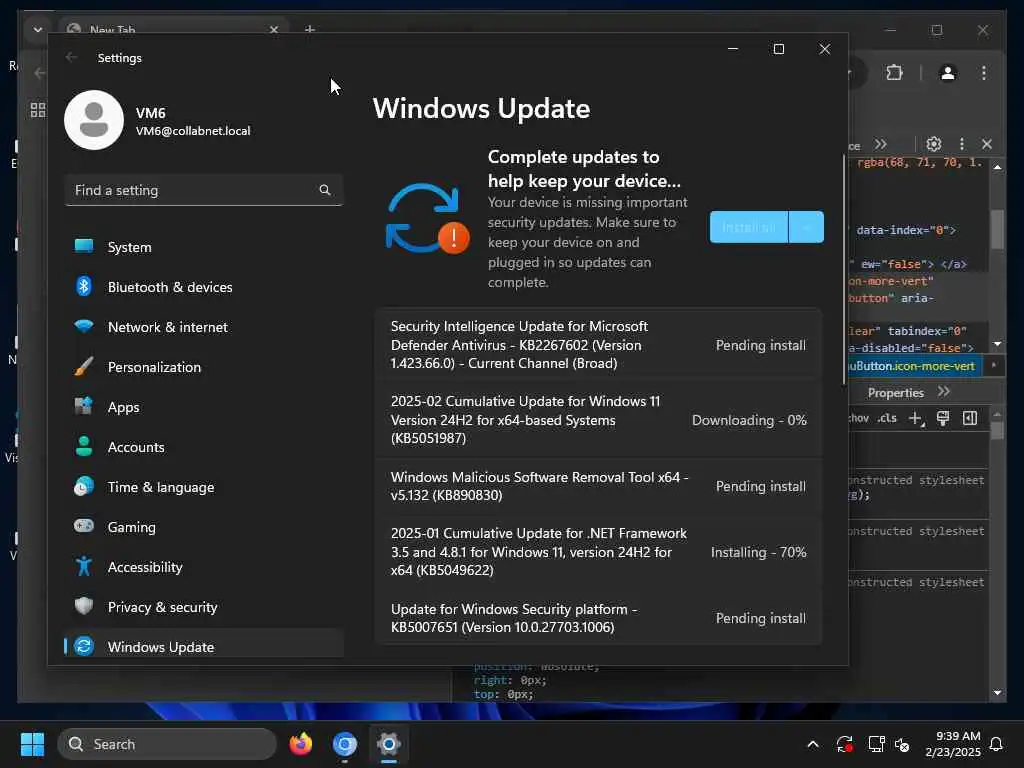Screen dimensions: 1024x768
Task: Open Firefox from the taskbar
Action: pyautogui.click(x=300, y=744)
